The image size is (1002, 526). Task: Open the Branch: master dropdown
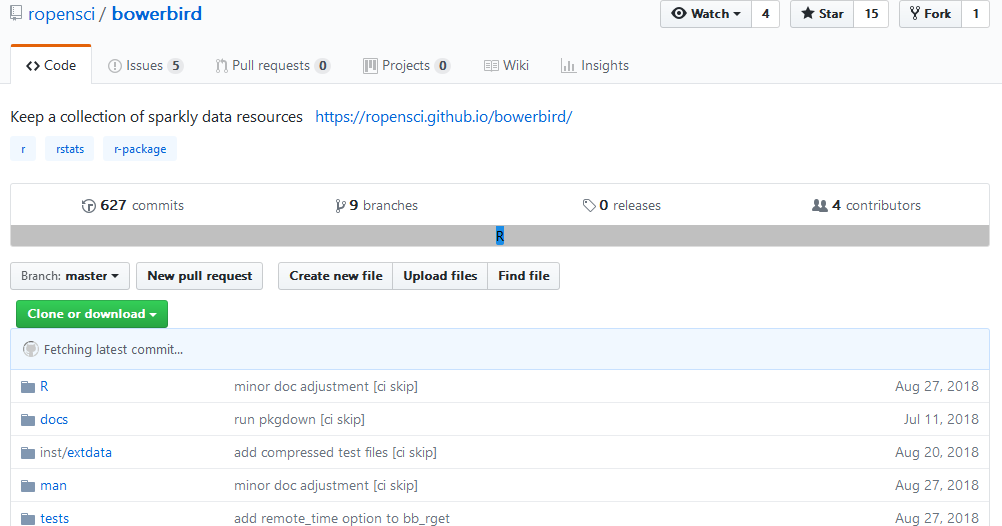click(x=70, y=276)
